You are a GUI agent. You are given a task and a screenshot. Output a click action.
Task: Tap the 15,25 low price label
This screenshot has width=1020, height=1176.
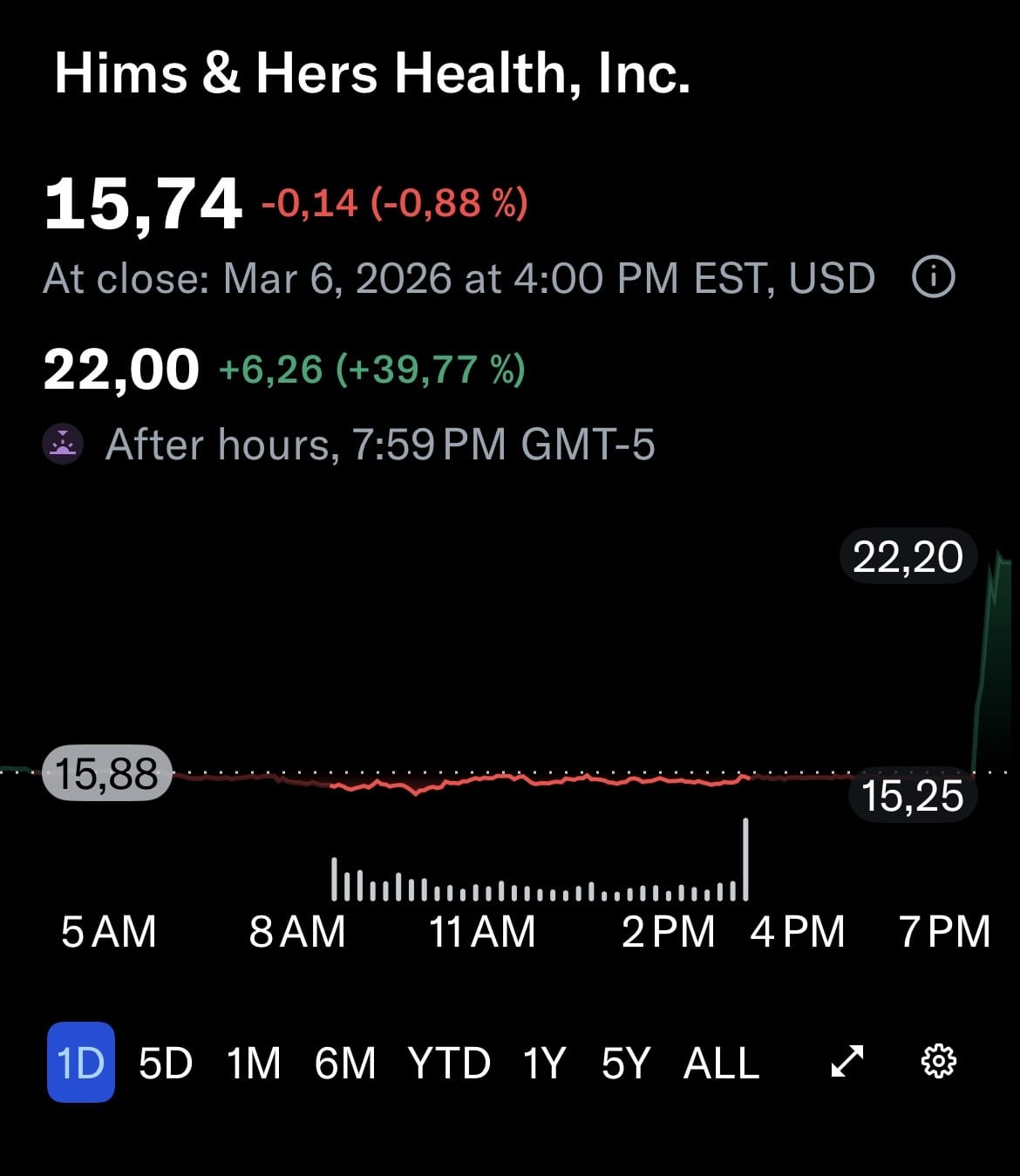(912, 796)
